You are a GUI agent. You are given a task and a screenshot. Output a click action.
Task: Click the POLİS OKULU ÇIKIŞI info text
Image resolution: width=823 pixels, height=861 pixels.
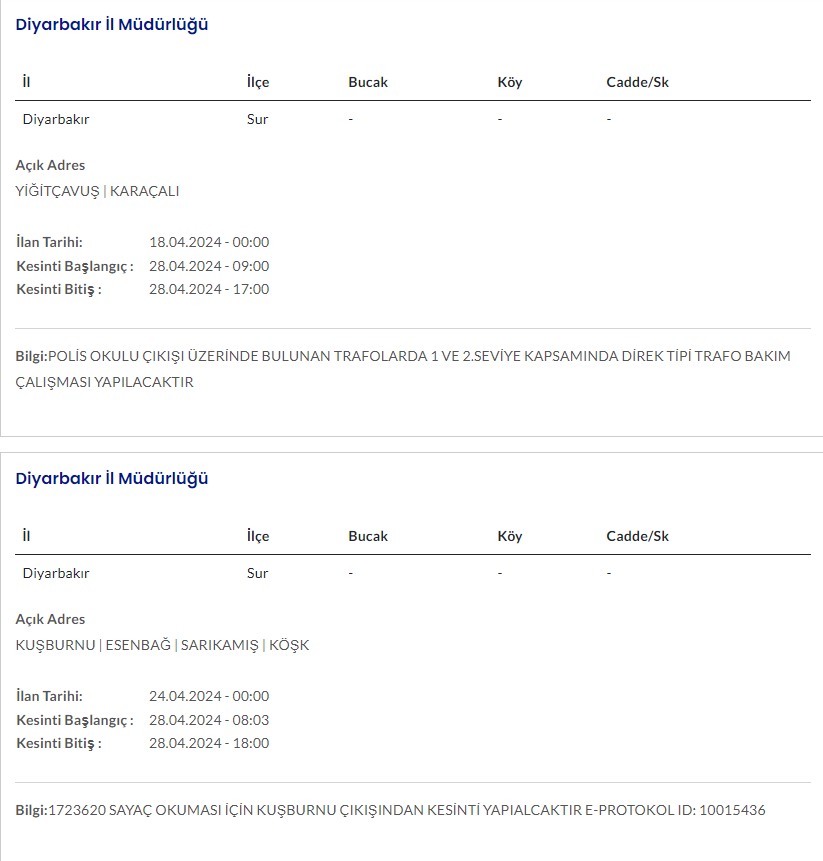(x=418, y=357)
